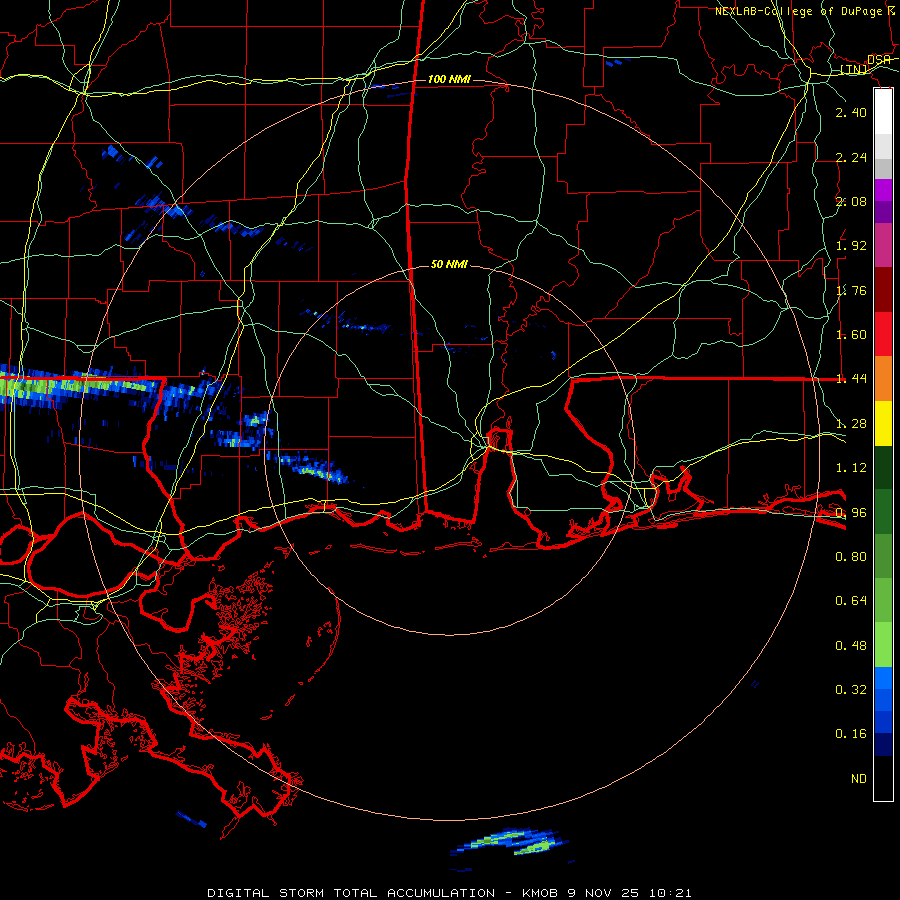Click the 2.24 legend value
The width and height of the screenshot is (900, 900).
[851, 157]
